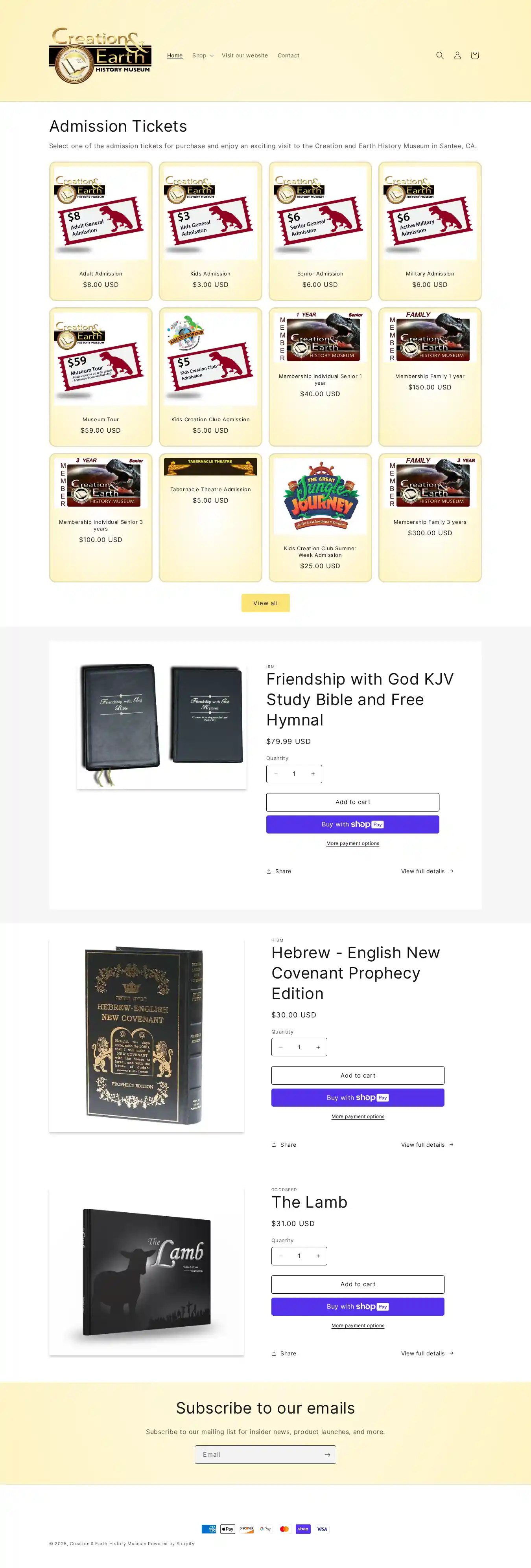Open the shopping cart icon
531x1568 pixels.
click(x=475, y=55)
